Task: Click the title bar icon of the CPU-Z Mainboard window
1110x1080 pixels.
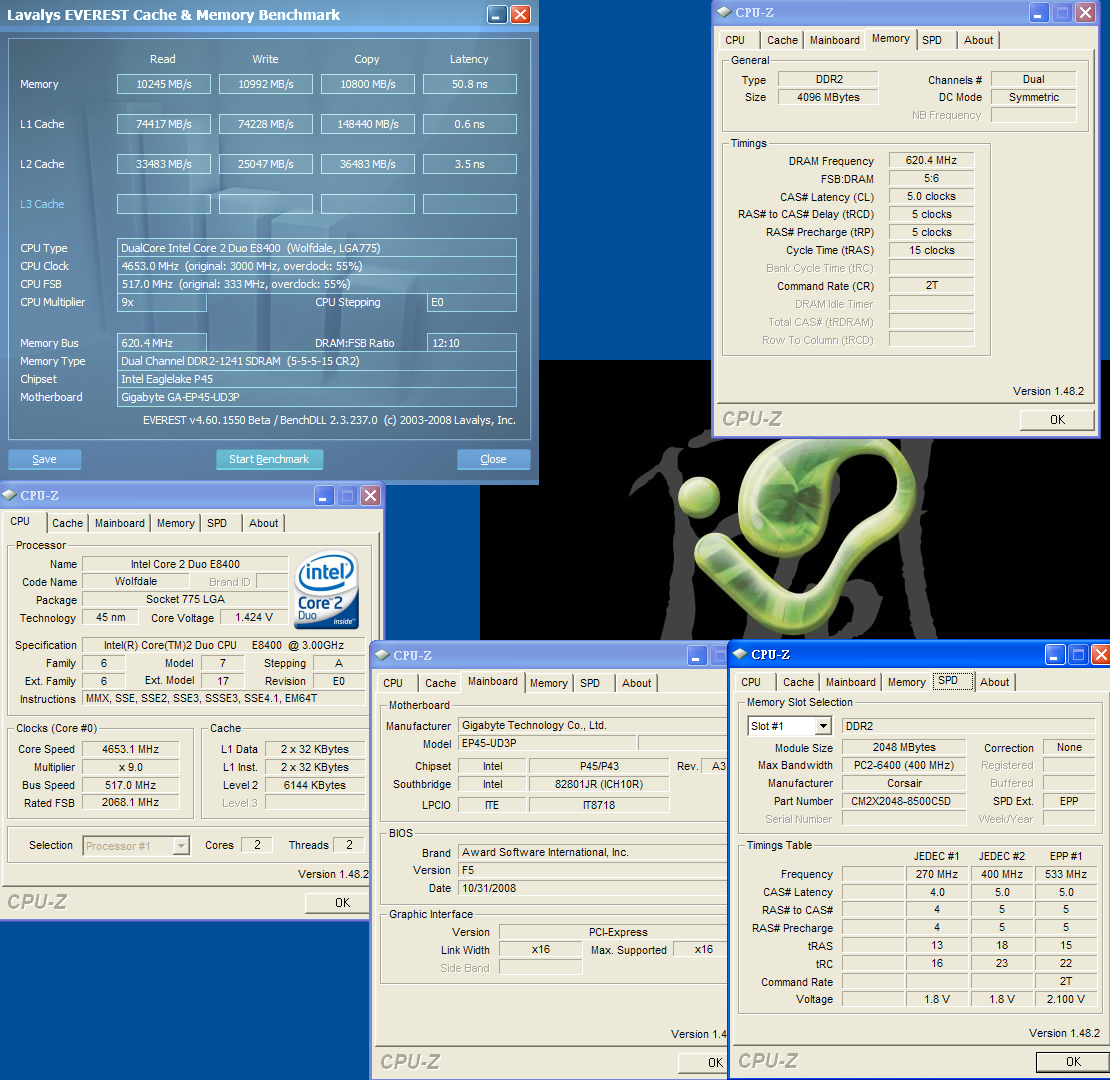Action: click(381, 656)
